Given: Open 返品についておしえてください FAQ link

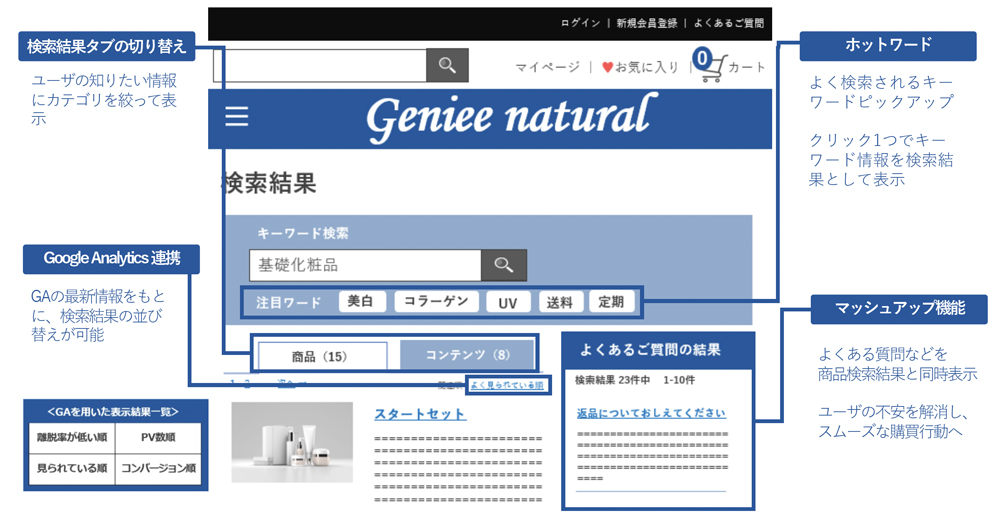Looking at the screenshot, I should [x=651, y=413].
